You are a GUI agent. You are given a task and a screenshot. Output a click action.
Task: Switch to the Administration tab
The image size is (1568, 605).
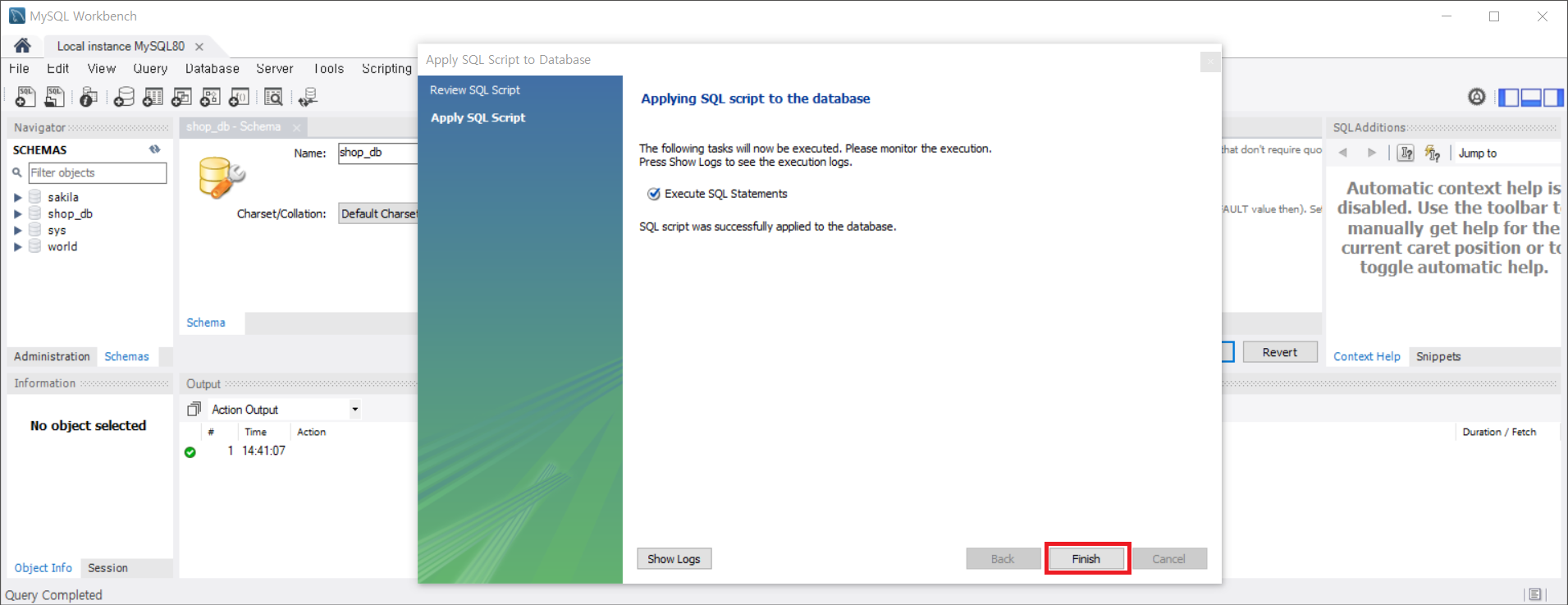(x=52, y=356)
